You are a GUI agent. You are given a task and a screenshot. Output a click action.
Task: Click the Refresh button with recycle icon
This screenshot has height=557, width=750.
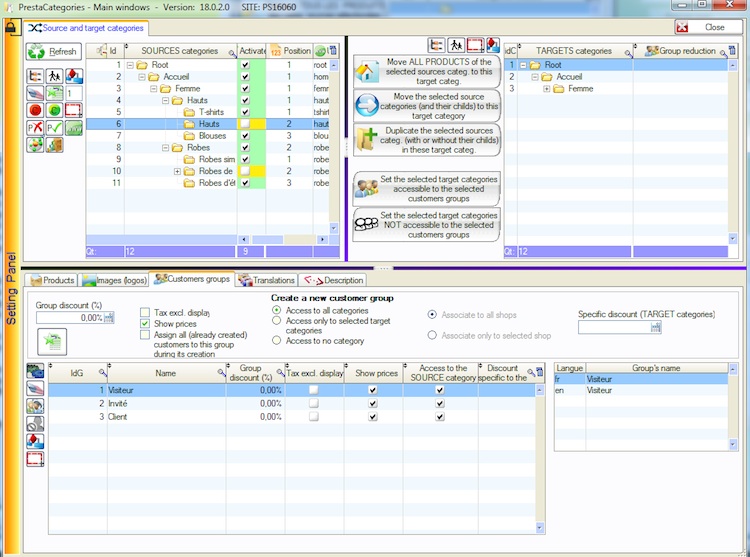[53, 51]
